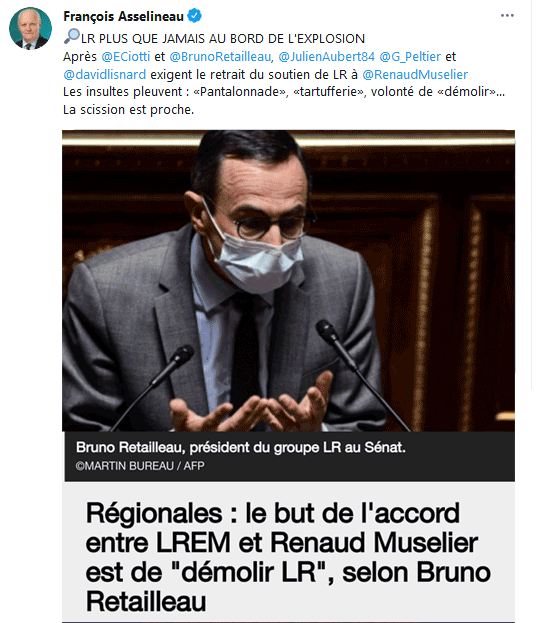Open the tweet's three-dot more options menu

point(507,15)
